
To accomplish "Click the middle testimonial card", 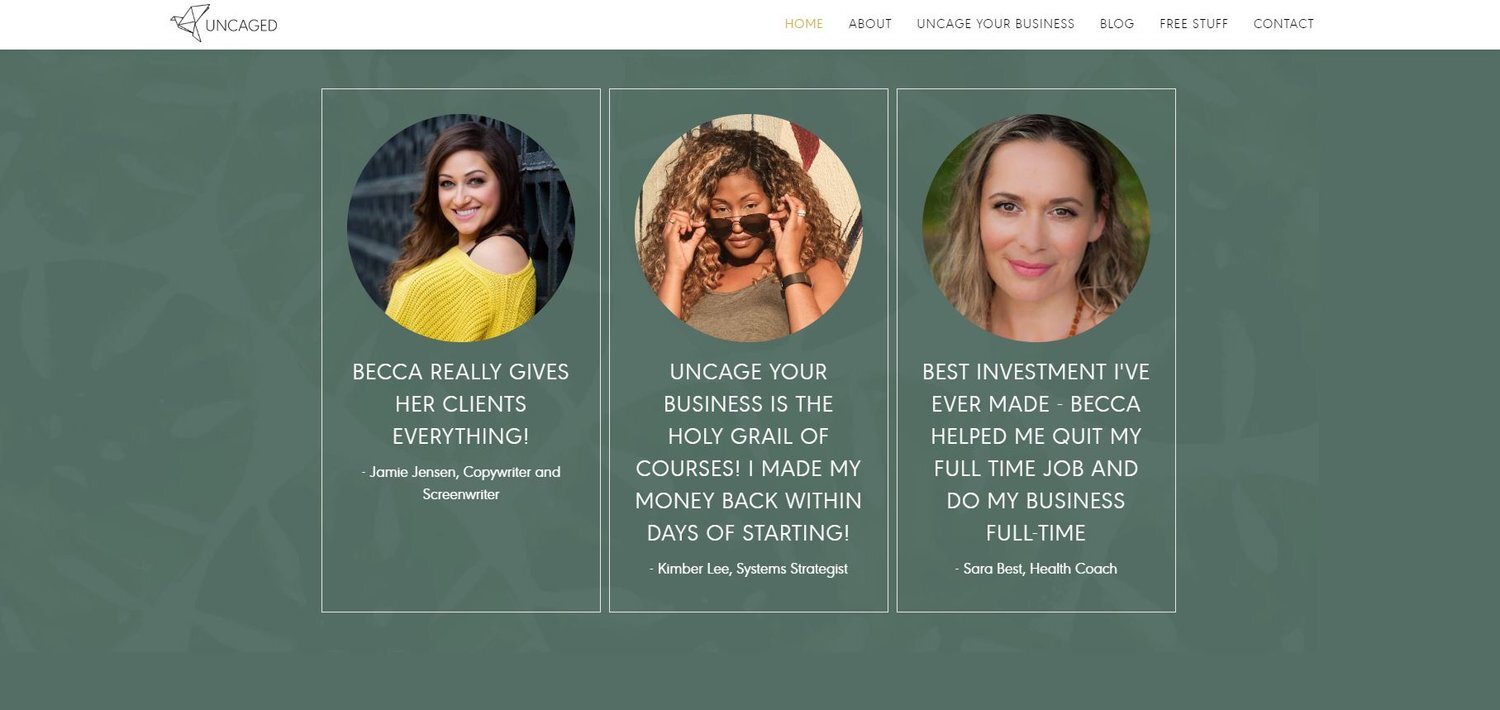I will coord(748,350).
